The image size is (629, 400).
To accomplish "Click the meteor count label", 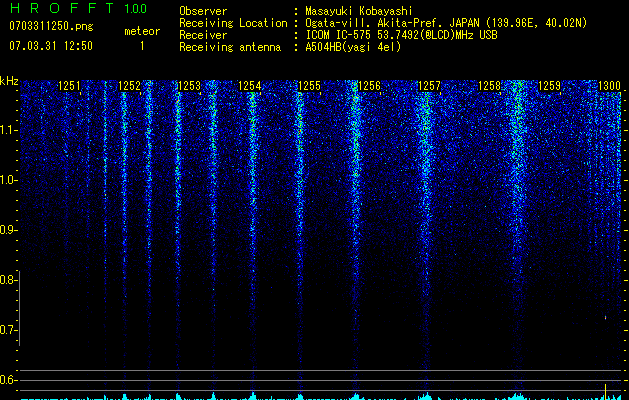I will click(x=142, y=31).
